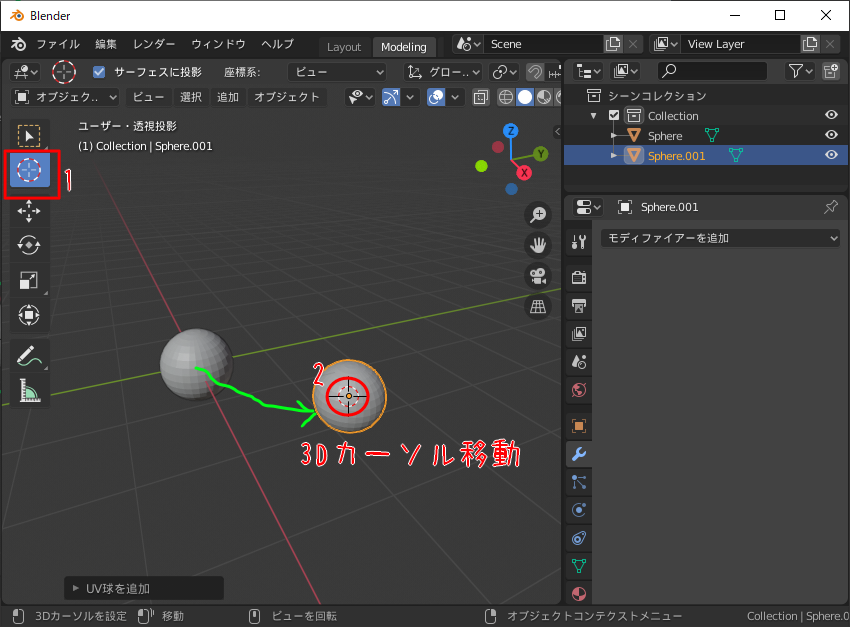Image resolution: width=850 pixels, height=627 pixels.
Task: Select the Rotate tool
Action: pos(29,245)
